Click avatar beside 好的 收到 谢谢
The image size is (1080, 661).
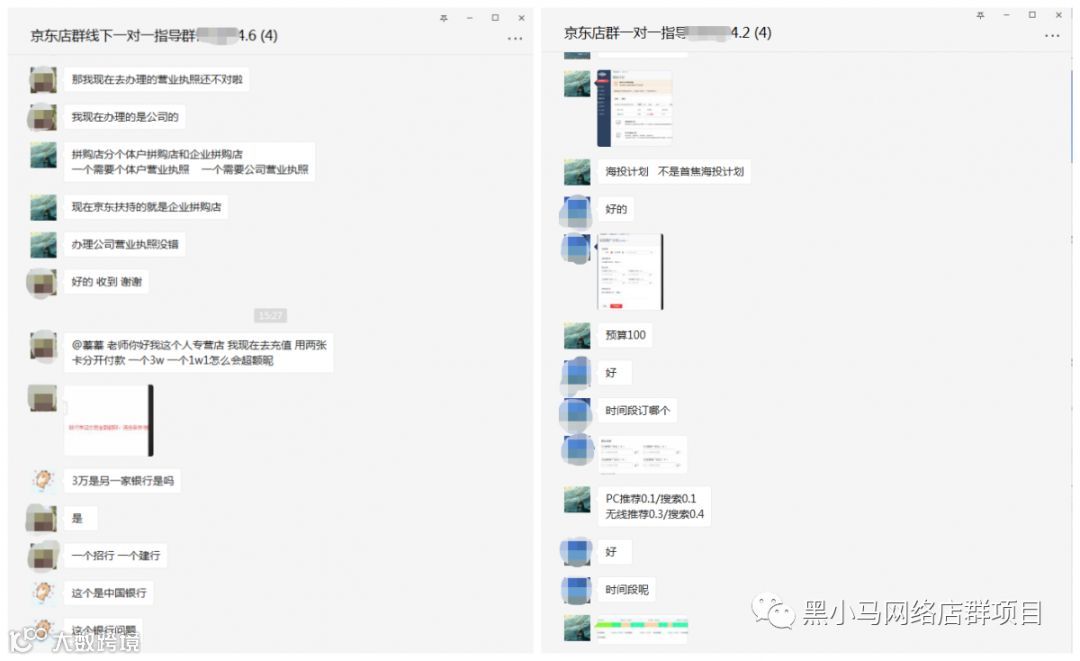[43, 282]
